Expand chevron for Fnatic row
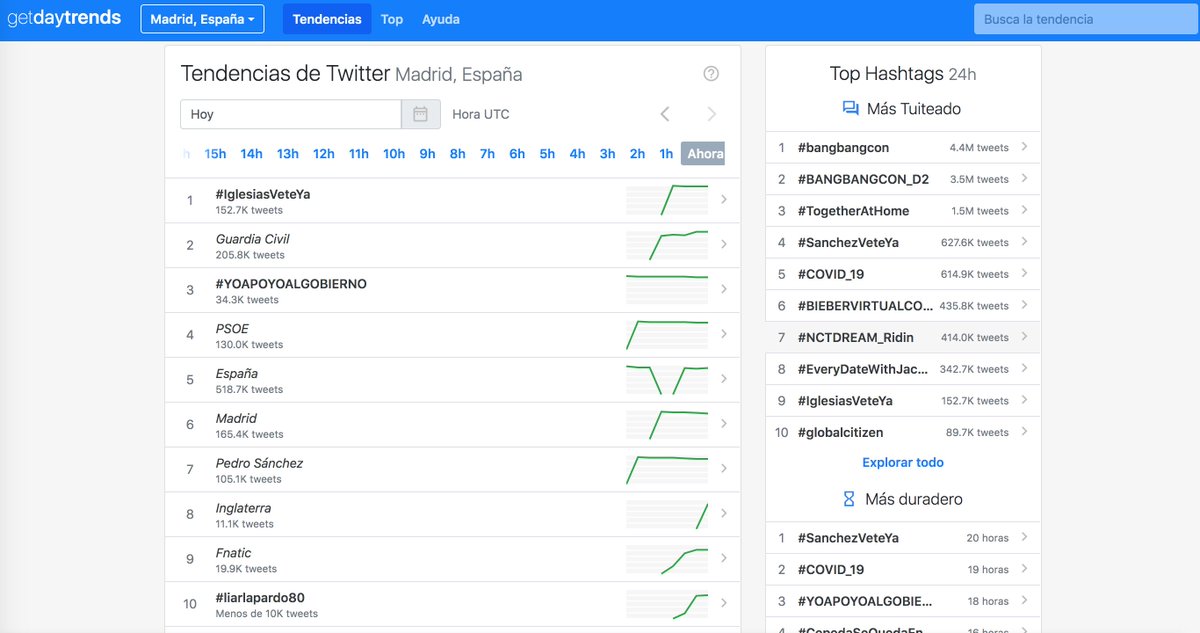 (724, 559)
